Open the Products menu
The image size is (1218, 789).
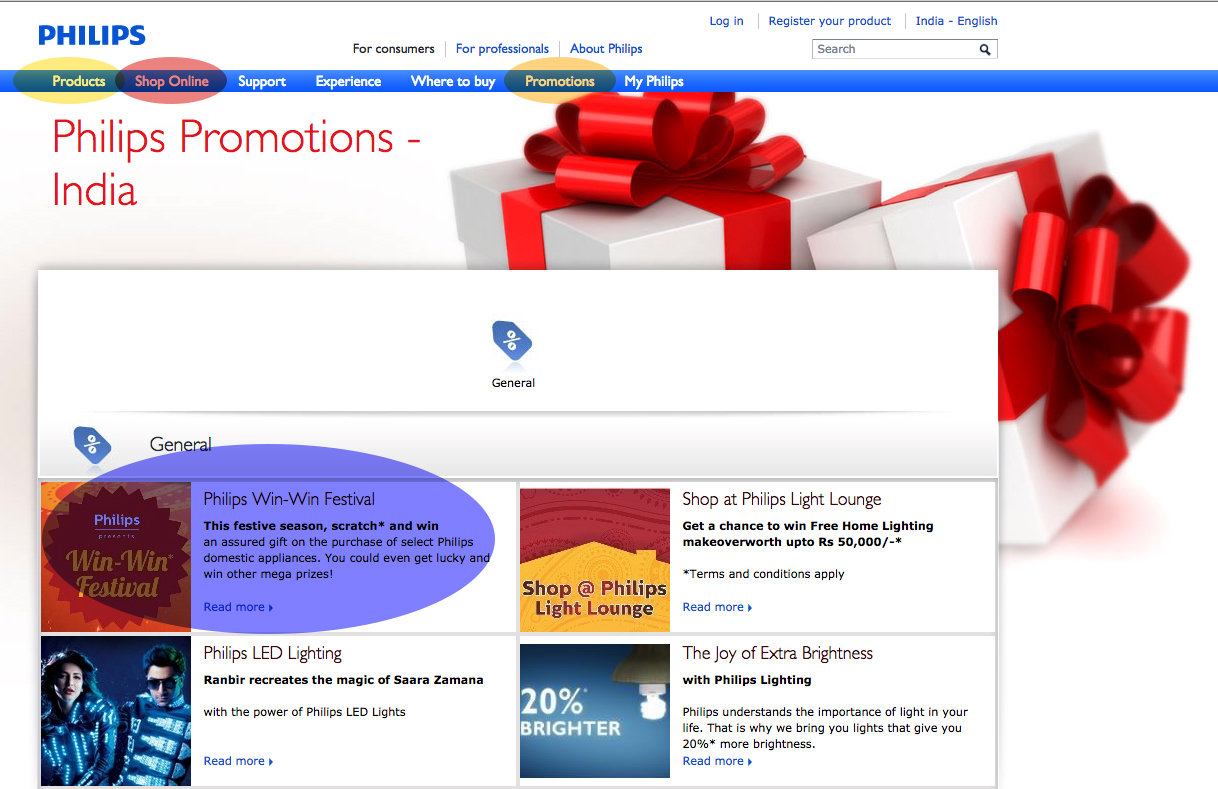[79, 81]
